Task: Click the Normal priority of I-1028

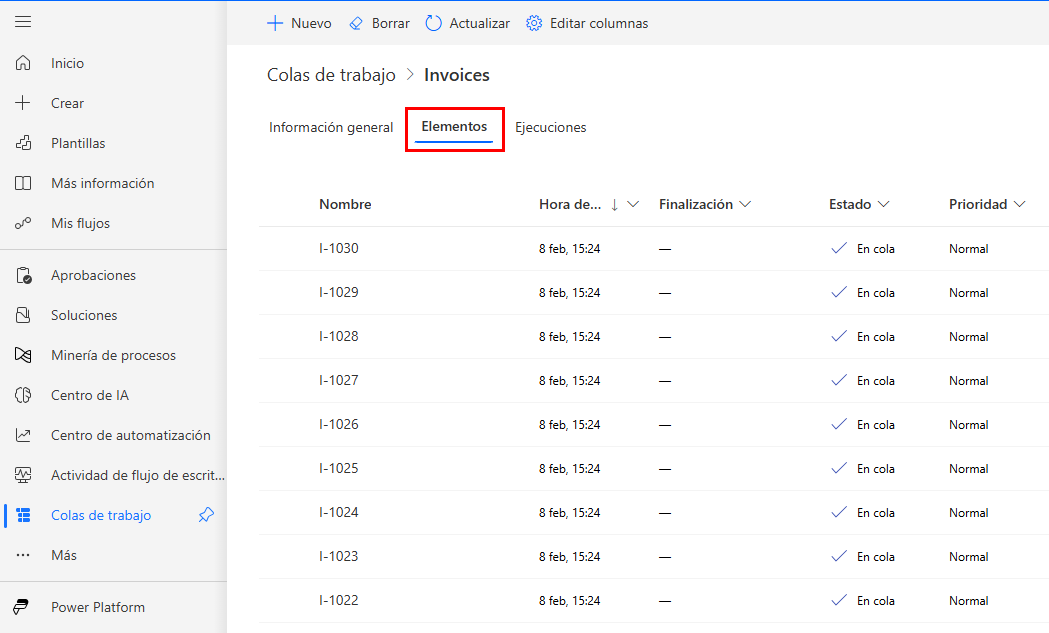Action: 969,337
